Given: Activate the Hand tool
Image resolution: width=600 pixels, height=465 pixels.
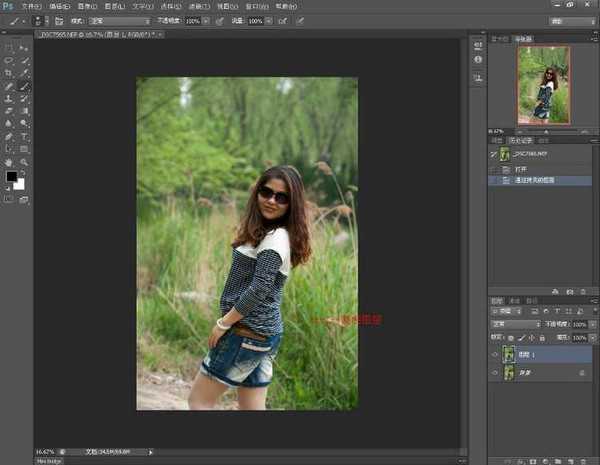Looking at the screenshot, I should (x=10, y=161).
